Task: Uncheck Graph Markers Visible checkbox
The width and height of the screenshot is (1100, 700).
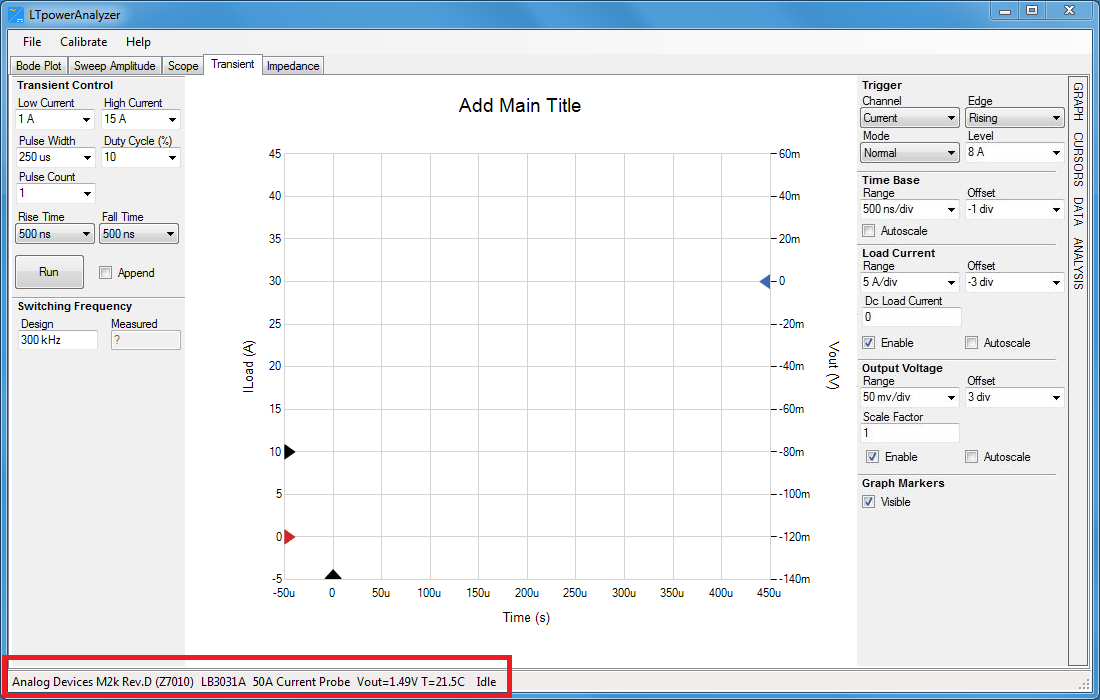Action: click(869, 502)
